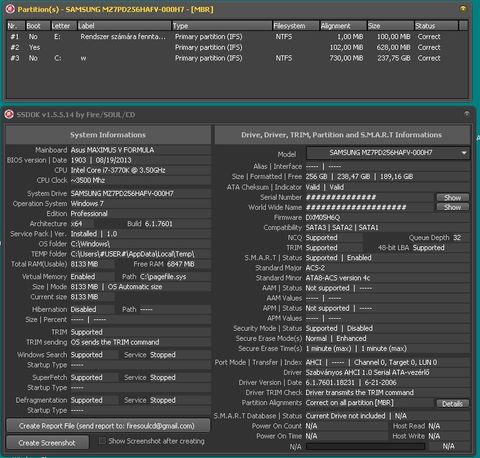
Task: Click the 237,75 GB size cell
Action: [x=394, y=58]
